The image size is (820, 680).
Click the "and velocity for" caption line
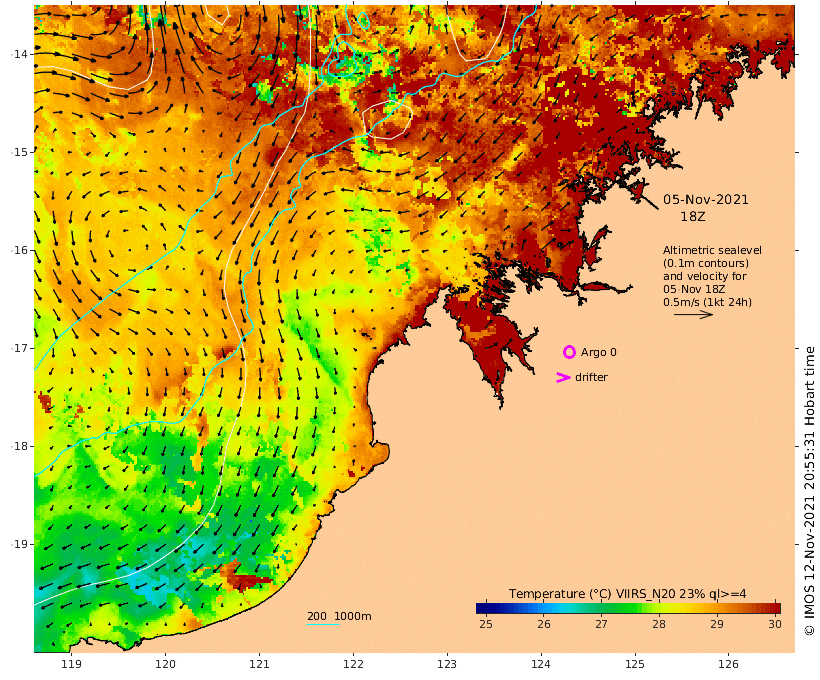point(704,276)
